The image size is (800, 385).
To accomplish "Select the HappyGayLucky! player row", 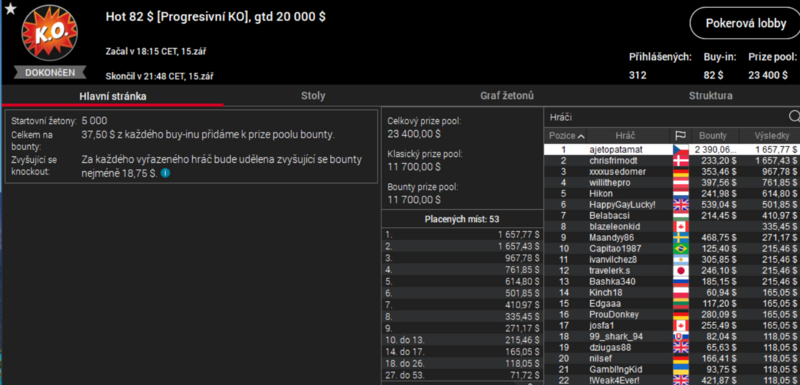I will pyautogui.click(x=671, y=204).
